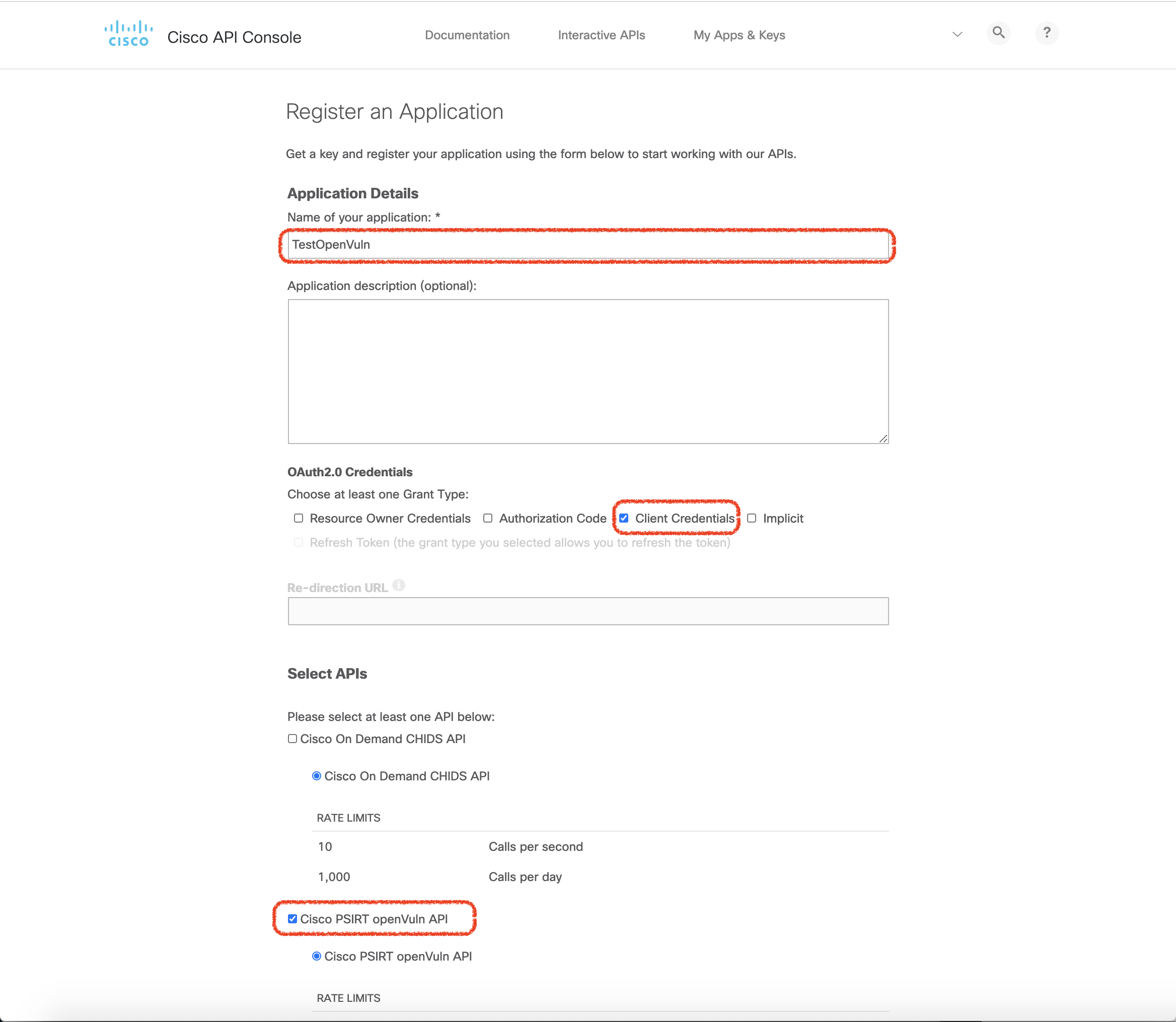Open the account dropdown chevron in the header
This screenshot has width=1176, height=1022.
[x=957, y=34]
